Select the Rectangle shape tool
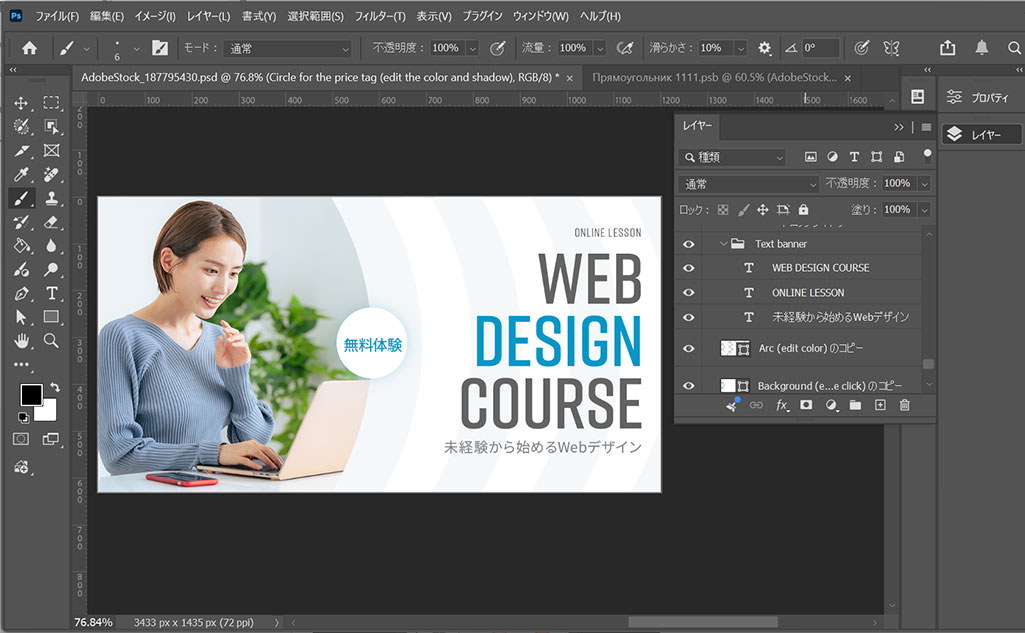The height and width of the screenshot is (633, 1025). [x=51, y=317]
